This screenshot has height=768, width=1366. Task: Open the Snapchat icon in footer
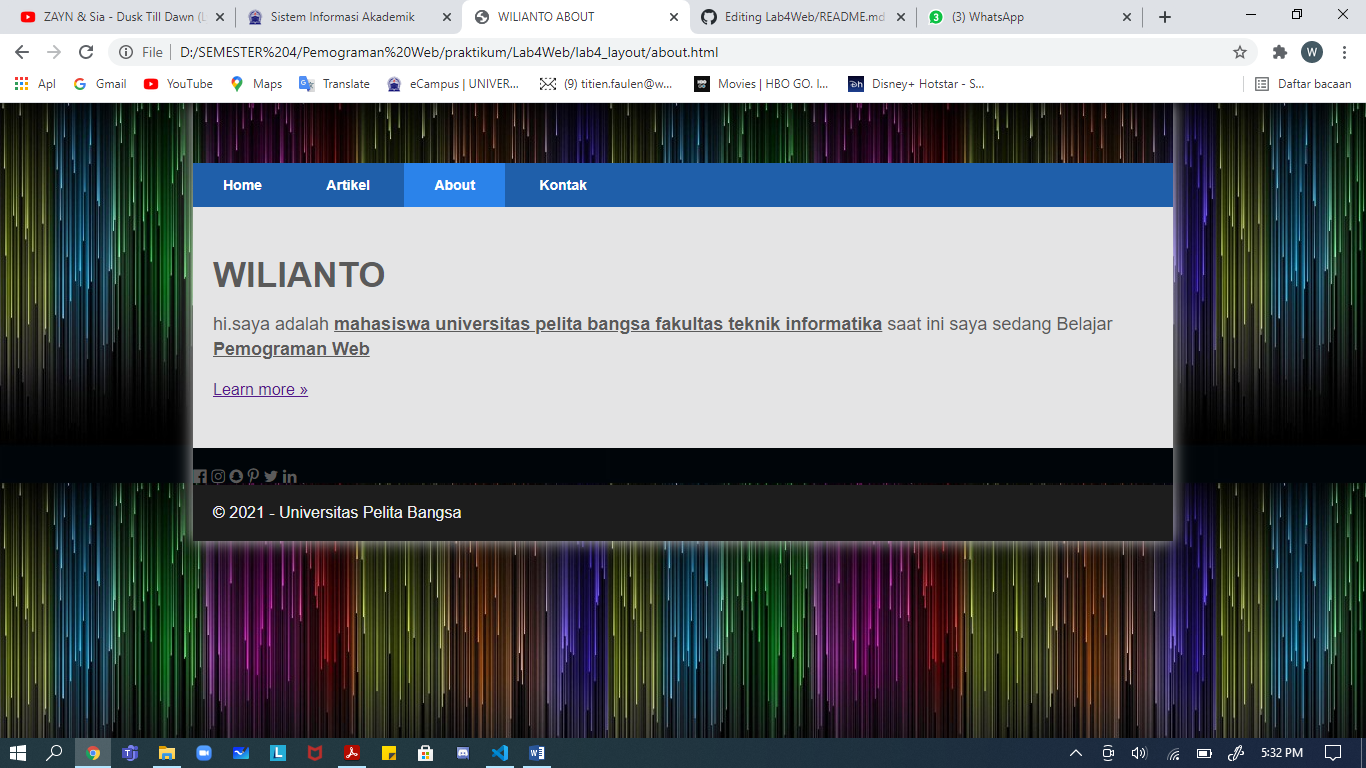click(x=236, y=476)
